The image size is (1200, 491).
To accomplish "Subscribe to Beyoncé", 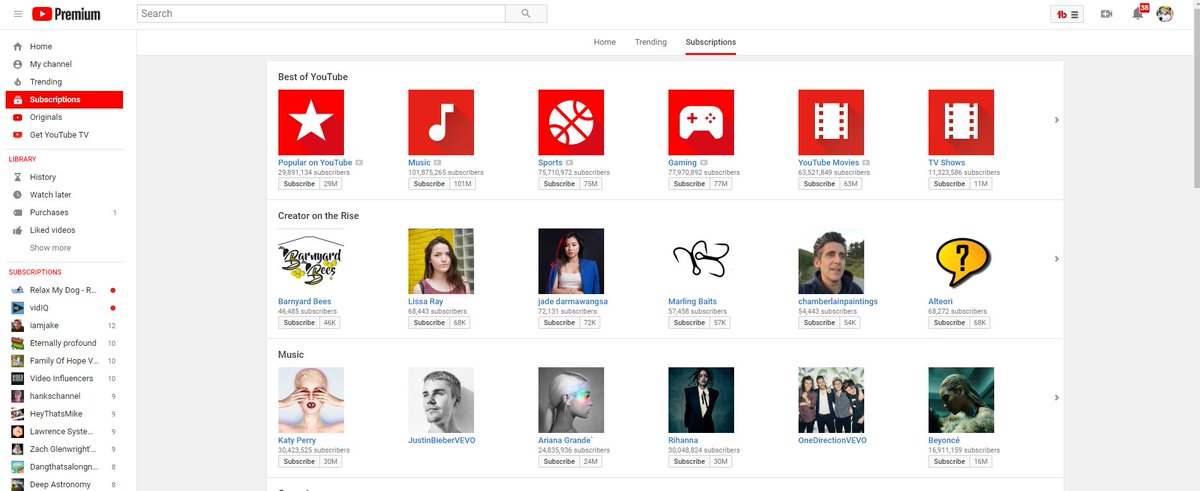I will pyautogui.click(x=949, y=462).
